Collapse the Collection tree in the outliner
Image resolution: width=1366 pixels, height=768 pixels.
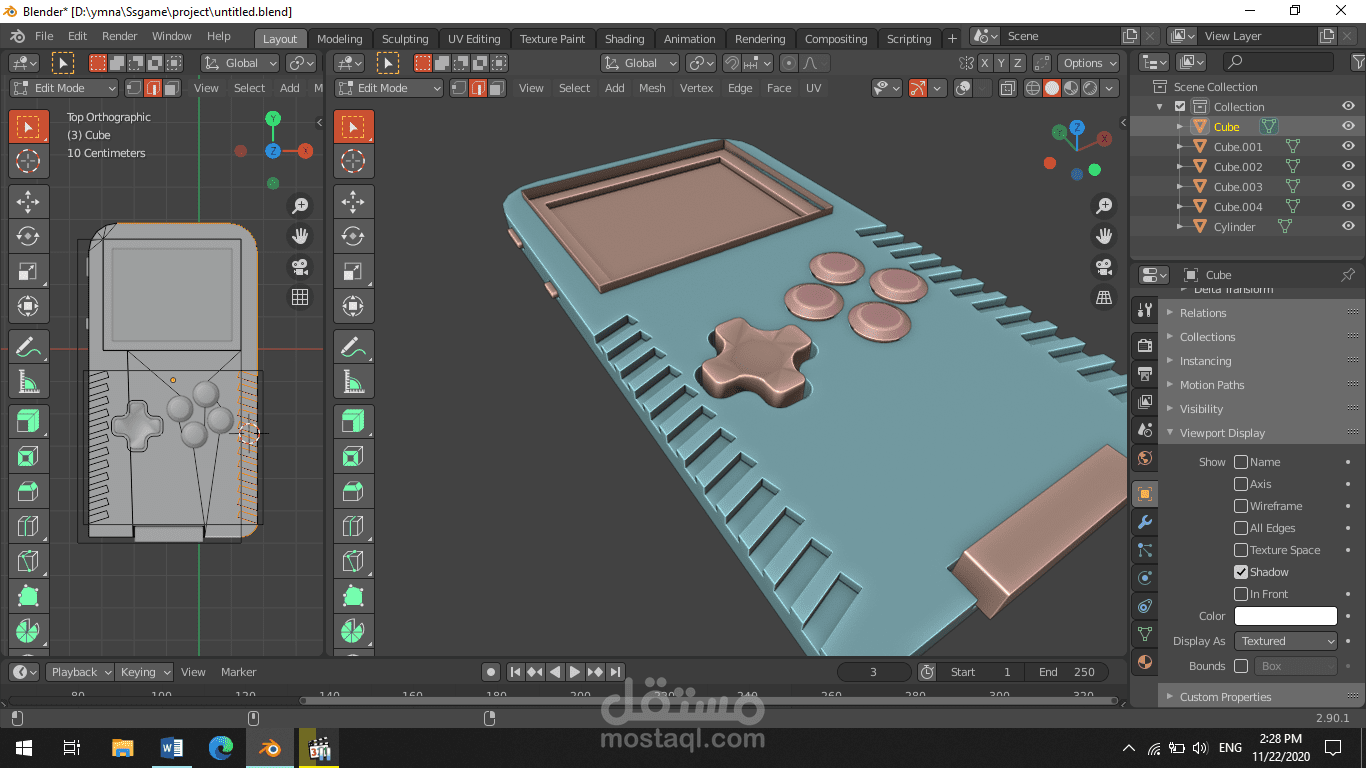point(1160,107)
